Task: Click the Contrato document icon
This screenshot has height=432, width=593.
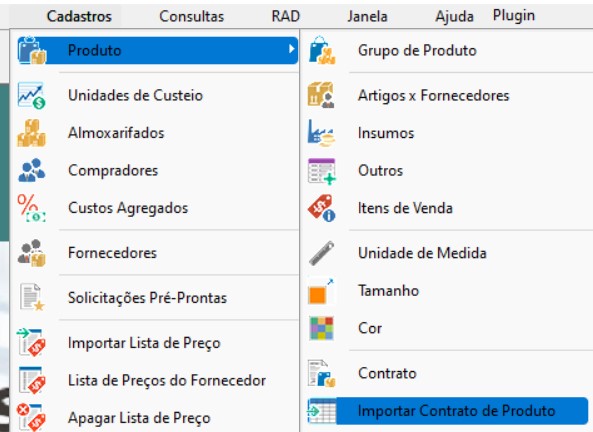Action: (x=321, y=373)
